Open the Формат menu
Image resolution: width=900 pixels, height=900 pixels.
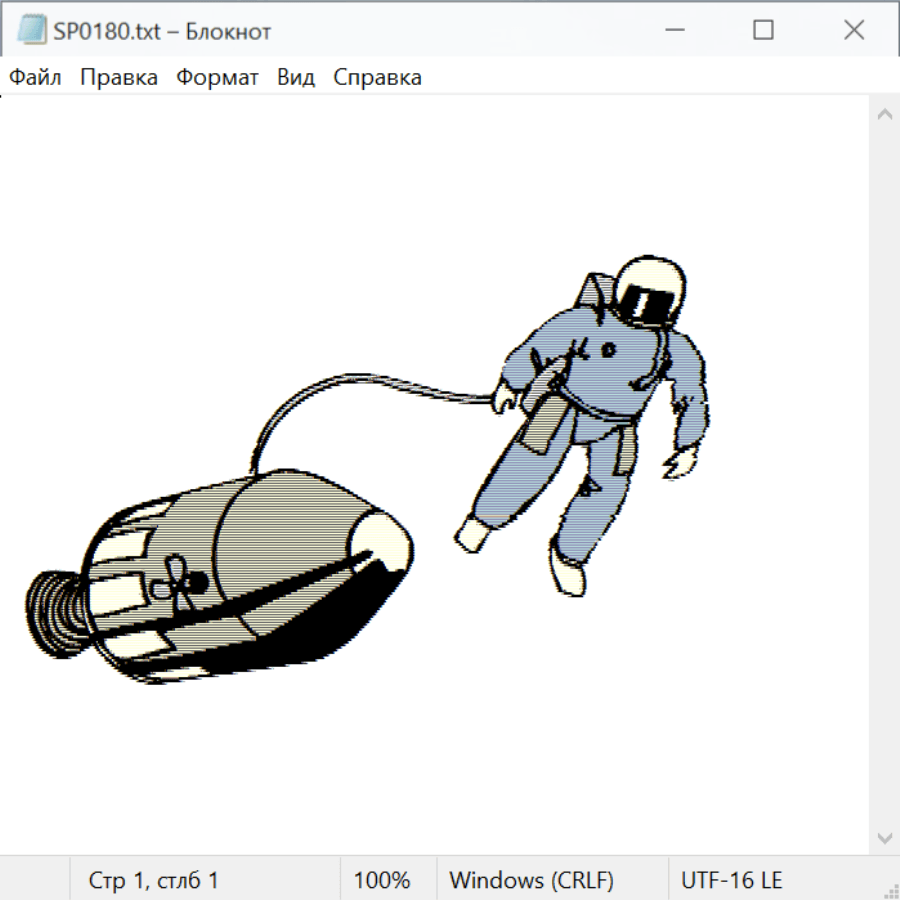coord(217,78)
